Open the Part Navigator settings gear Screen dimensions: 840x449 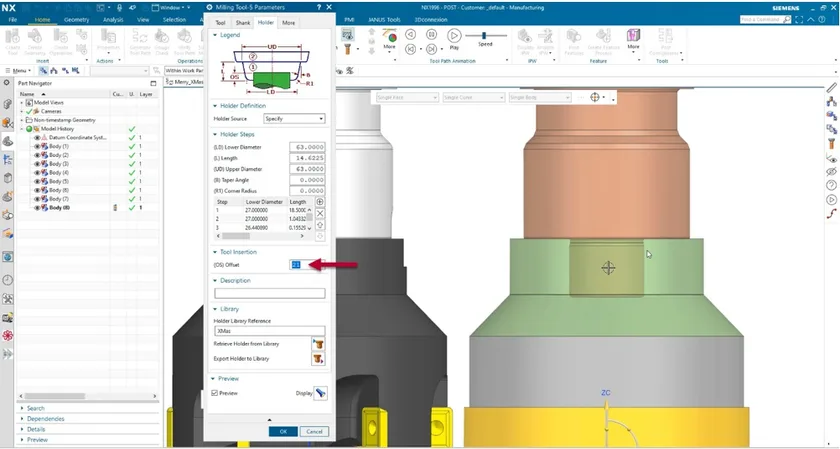pyautogui.click(x=6, y=83)
